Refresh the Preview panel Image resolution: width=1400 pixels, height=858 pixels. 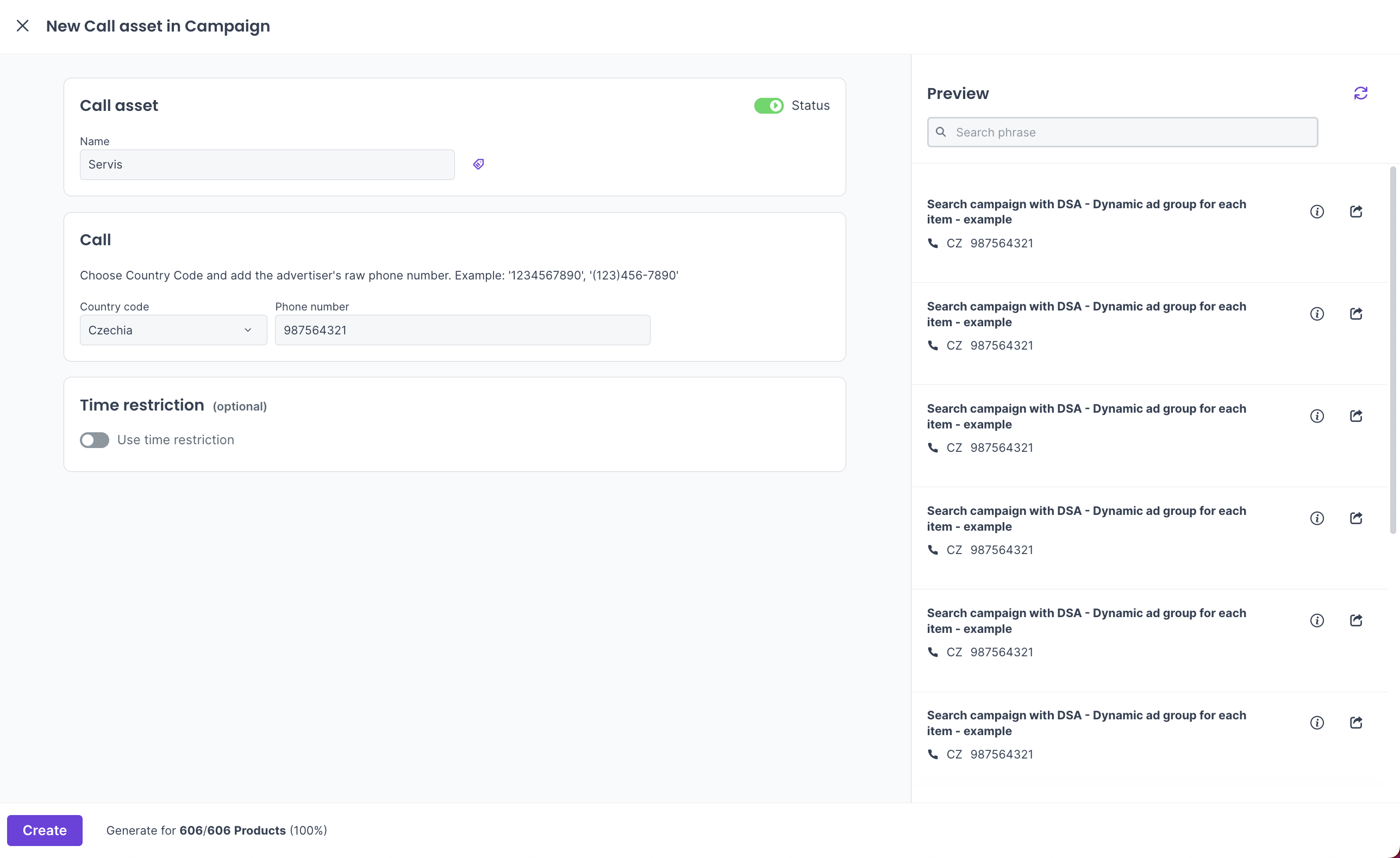pos(1360,93)
